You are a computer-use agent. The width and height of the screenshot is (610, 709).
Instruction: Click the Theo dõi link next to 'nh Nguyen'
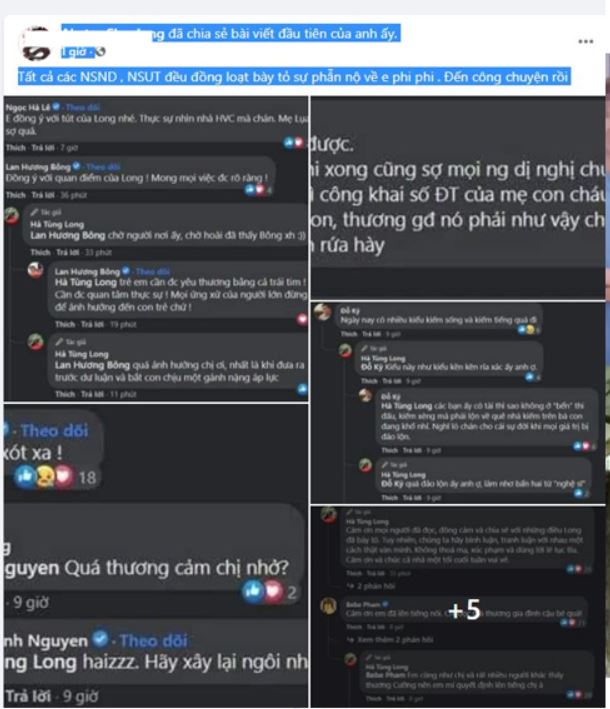coord(153,641)
